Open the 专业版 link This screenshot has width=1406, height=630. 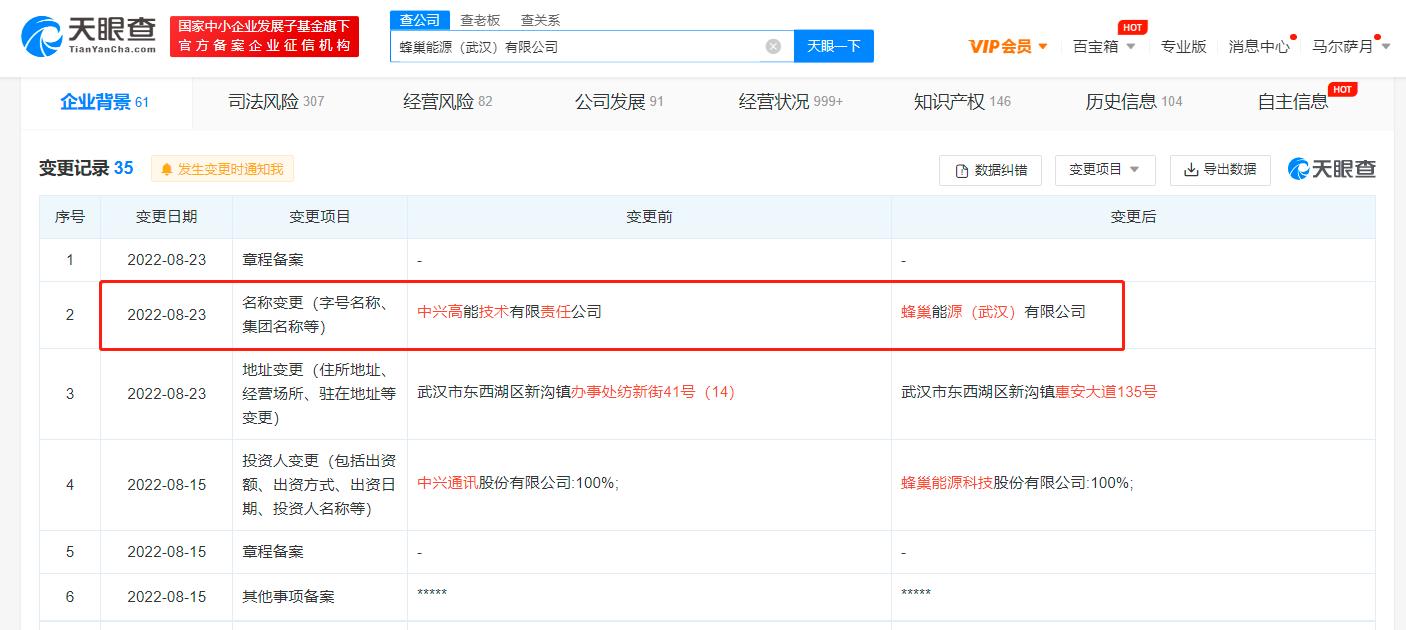click(1184, 46)
